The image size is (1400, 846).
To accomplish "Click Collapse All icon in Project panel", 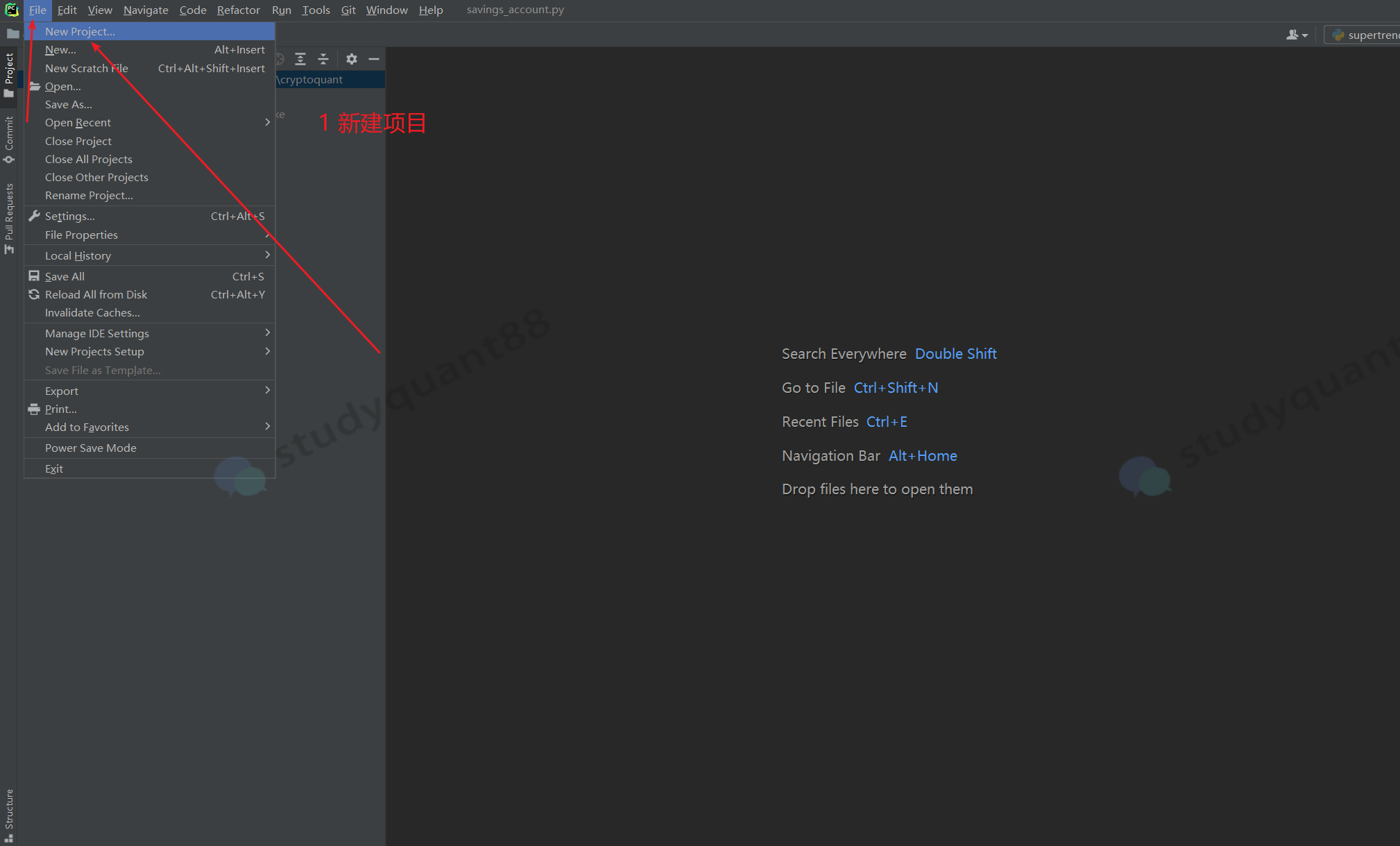I will [x=323, y=59].
